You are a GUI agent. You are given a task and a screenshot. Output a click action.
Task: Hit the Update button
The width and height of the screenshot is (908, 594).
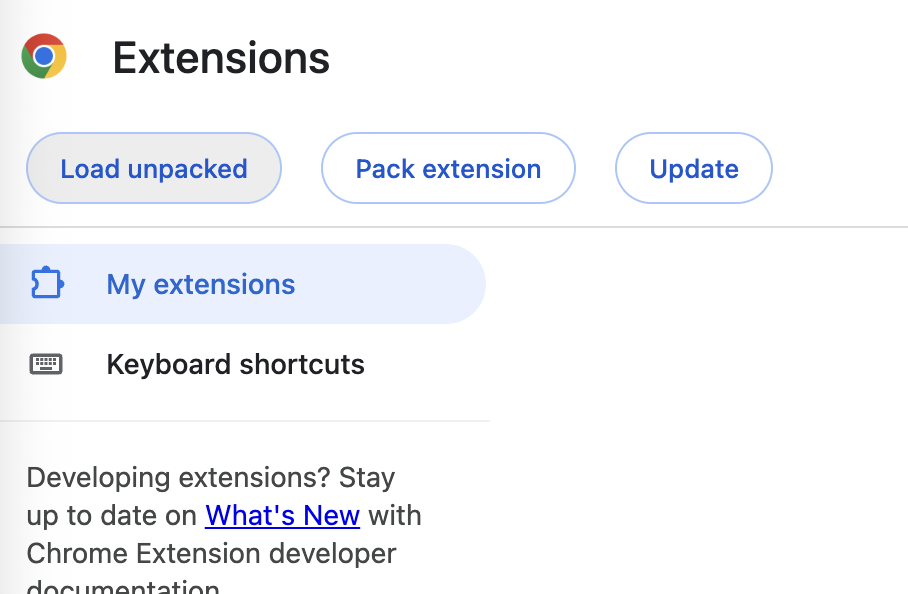pyautogui.click(x=693, y=168)
